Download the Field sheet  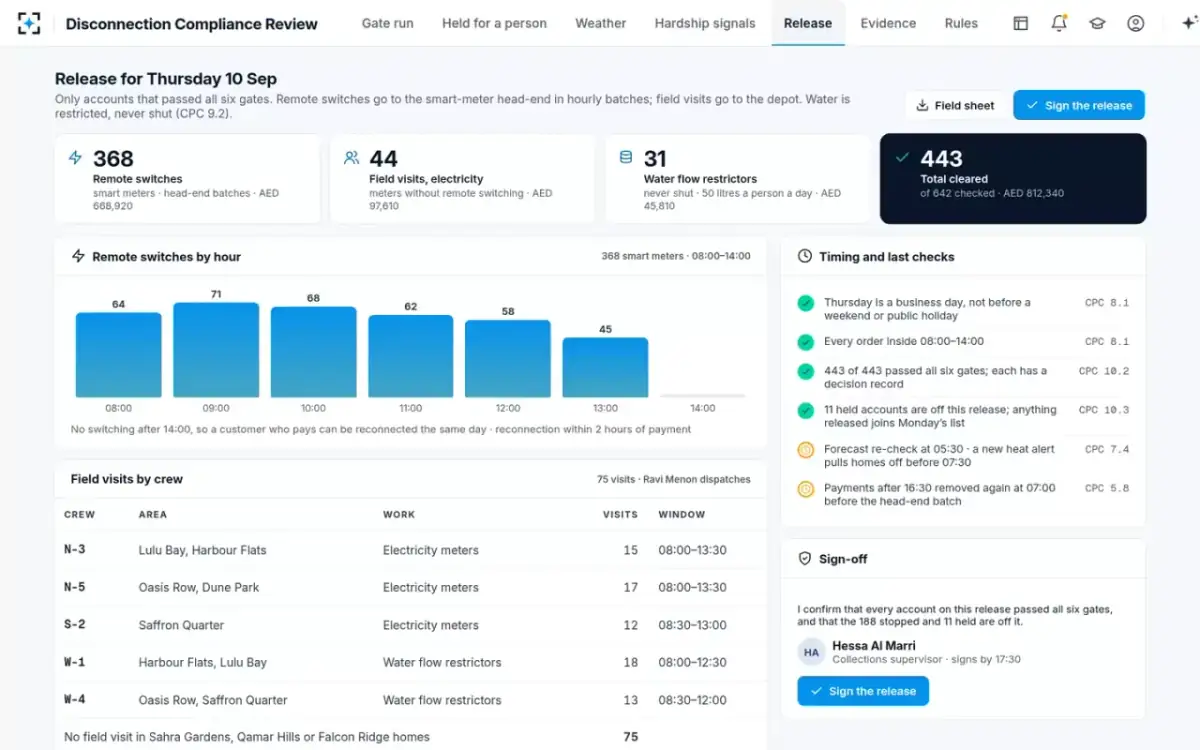click(x=956, y=105)
